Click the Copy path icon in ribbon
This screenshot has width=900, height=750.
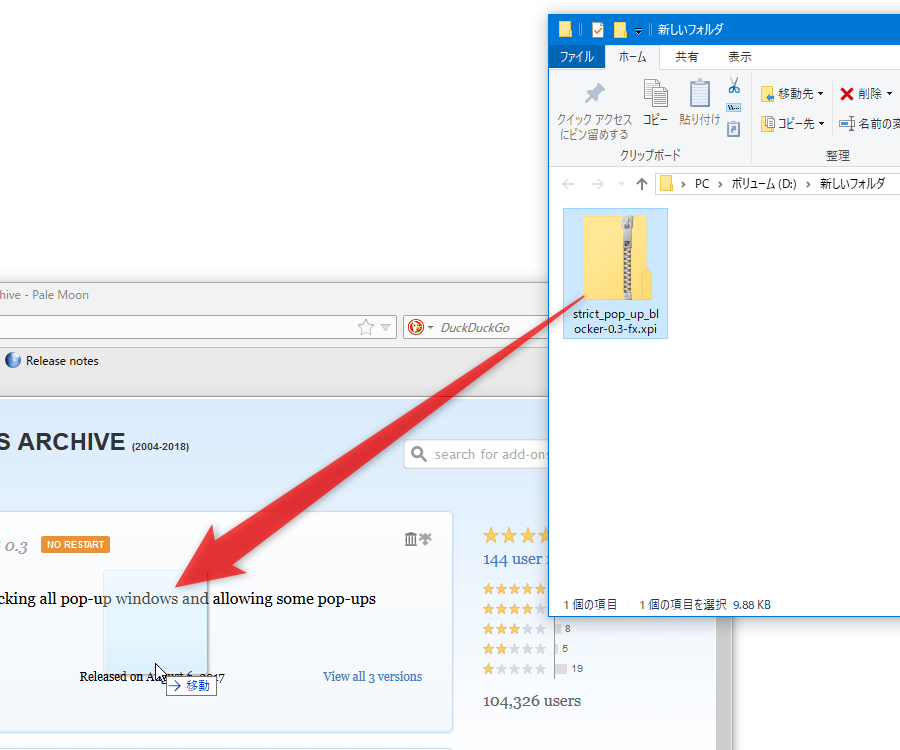click(734, 107)
